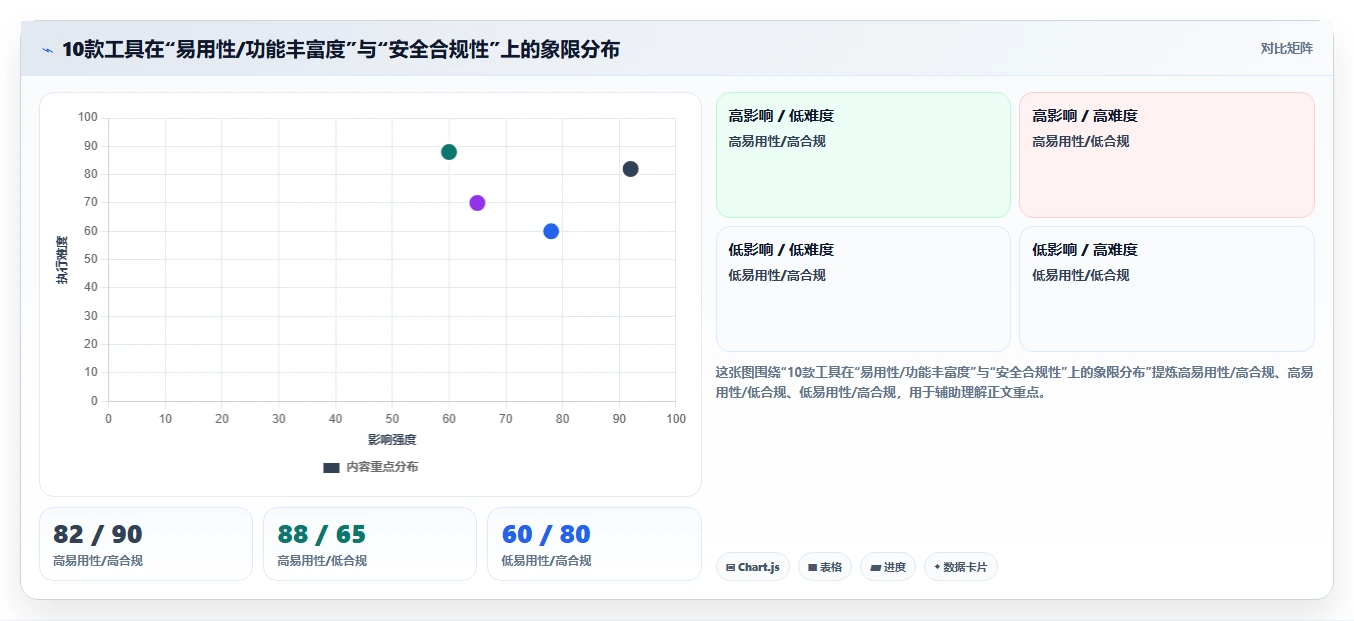The height and width of the screenshot is (621, 1354).
Task: Select the purple dot in the scatter chart
Action: point(477,203)
